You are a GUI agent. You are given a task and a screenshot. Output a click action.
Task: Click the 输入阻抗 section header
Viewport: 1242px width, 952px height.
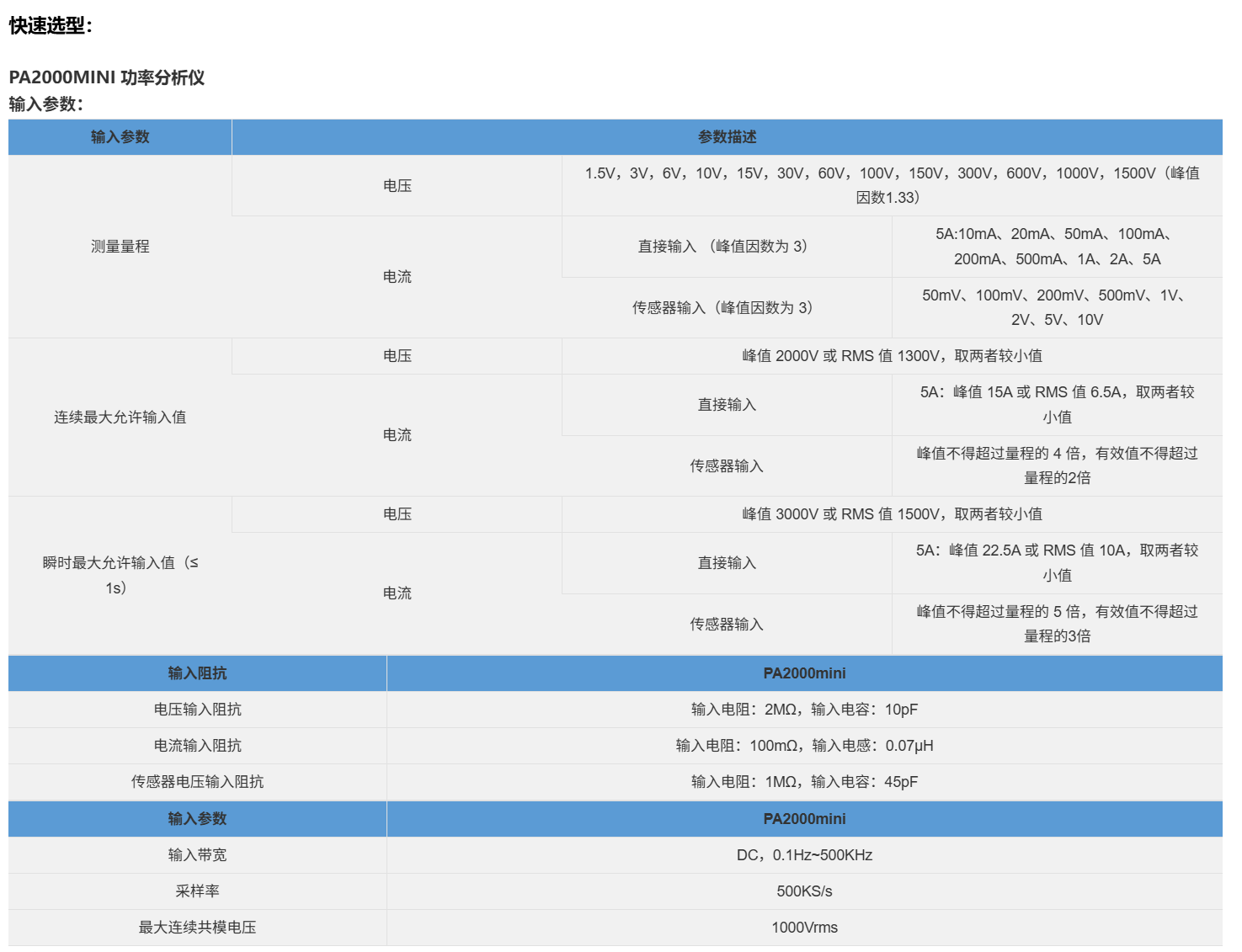pyautogui.click(x=197, y=673)
